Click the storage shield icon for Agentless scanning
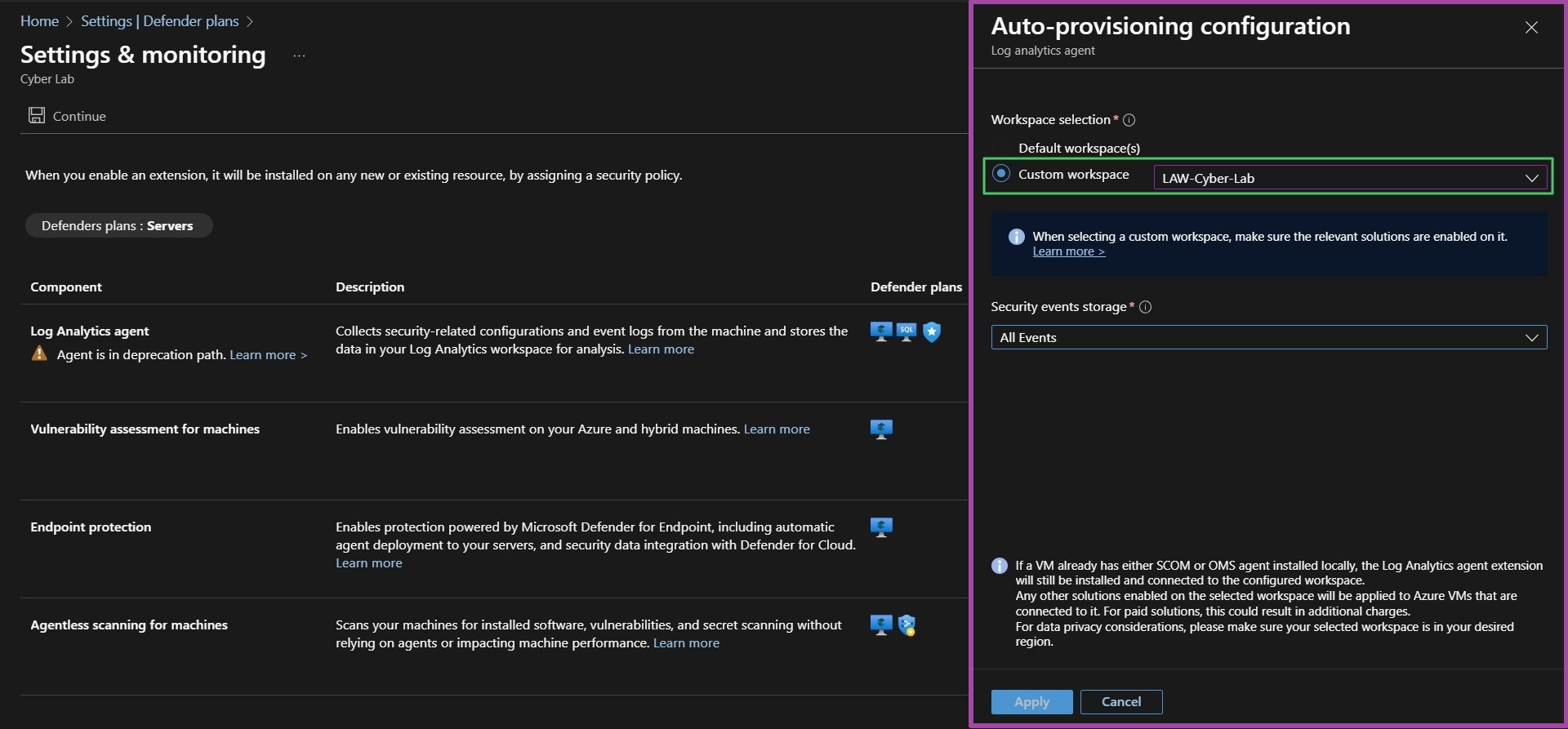The height and width of the screenshot is (729, 1568). pyautogui.click(x=906, y=625)
